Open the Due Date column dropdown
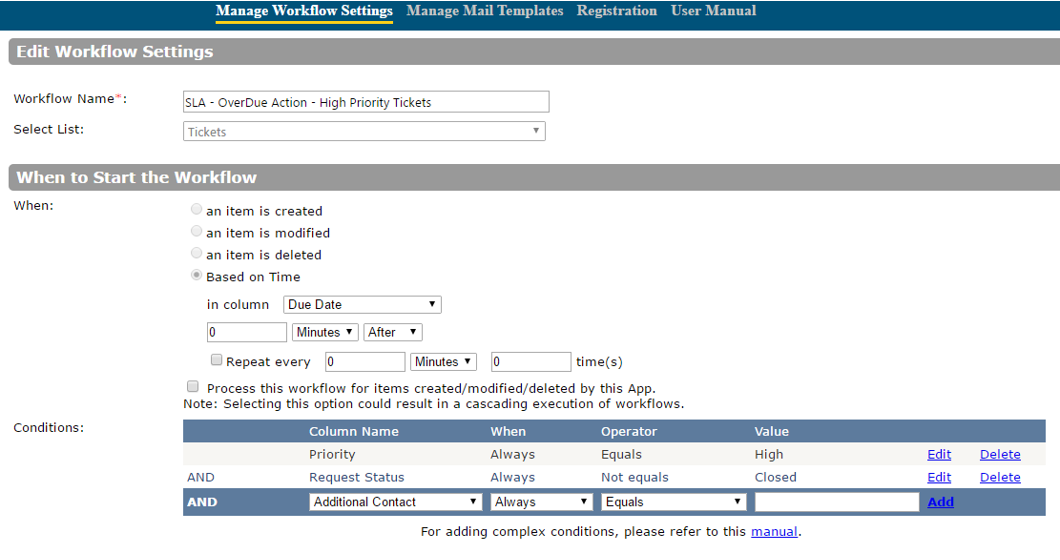This screenshot has width=1060, height=560. (x=362, y=305)
